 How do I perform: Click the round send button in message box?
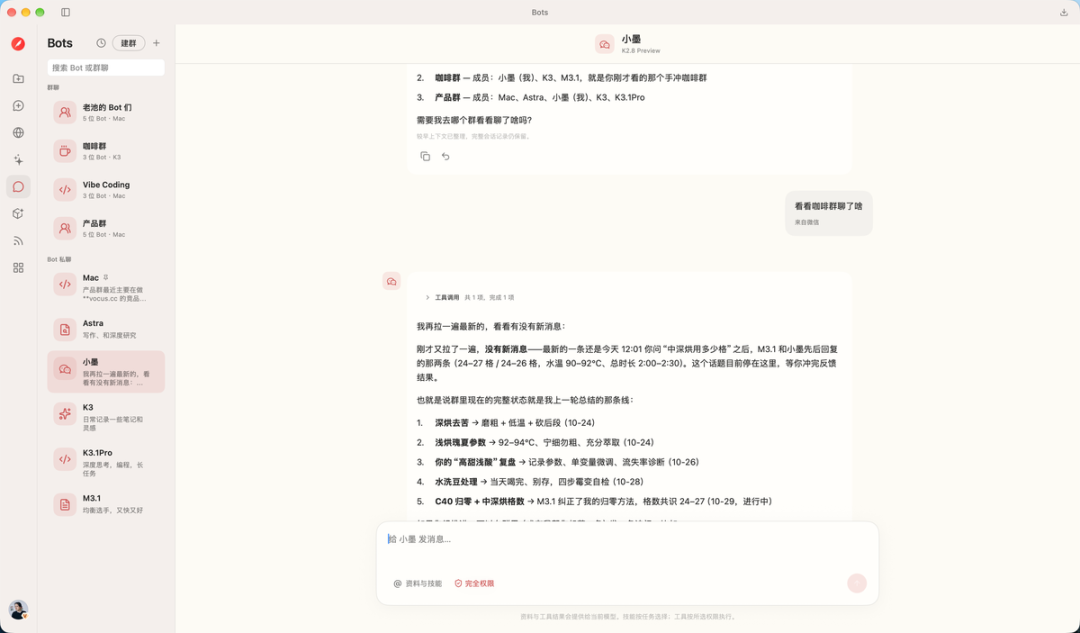coord(857,583)
